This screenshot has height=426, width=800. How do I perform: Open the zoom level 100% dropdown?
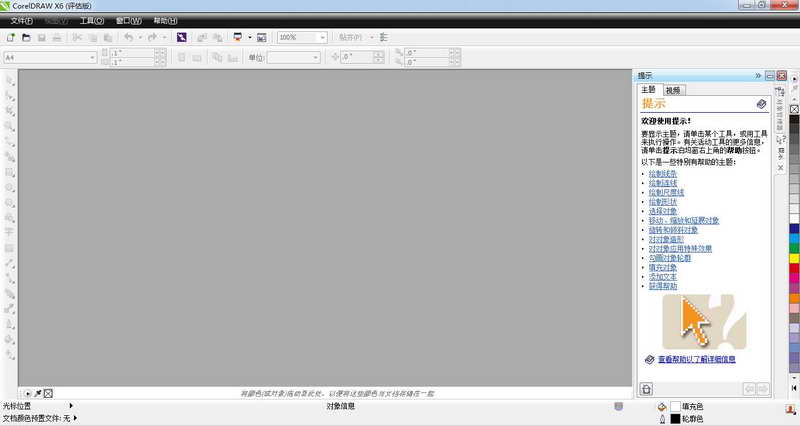pos(322,37)
